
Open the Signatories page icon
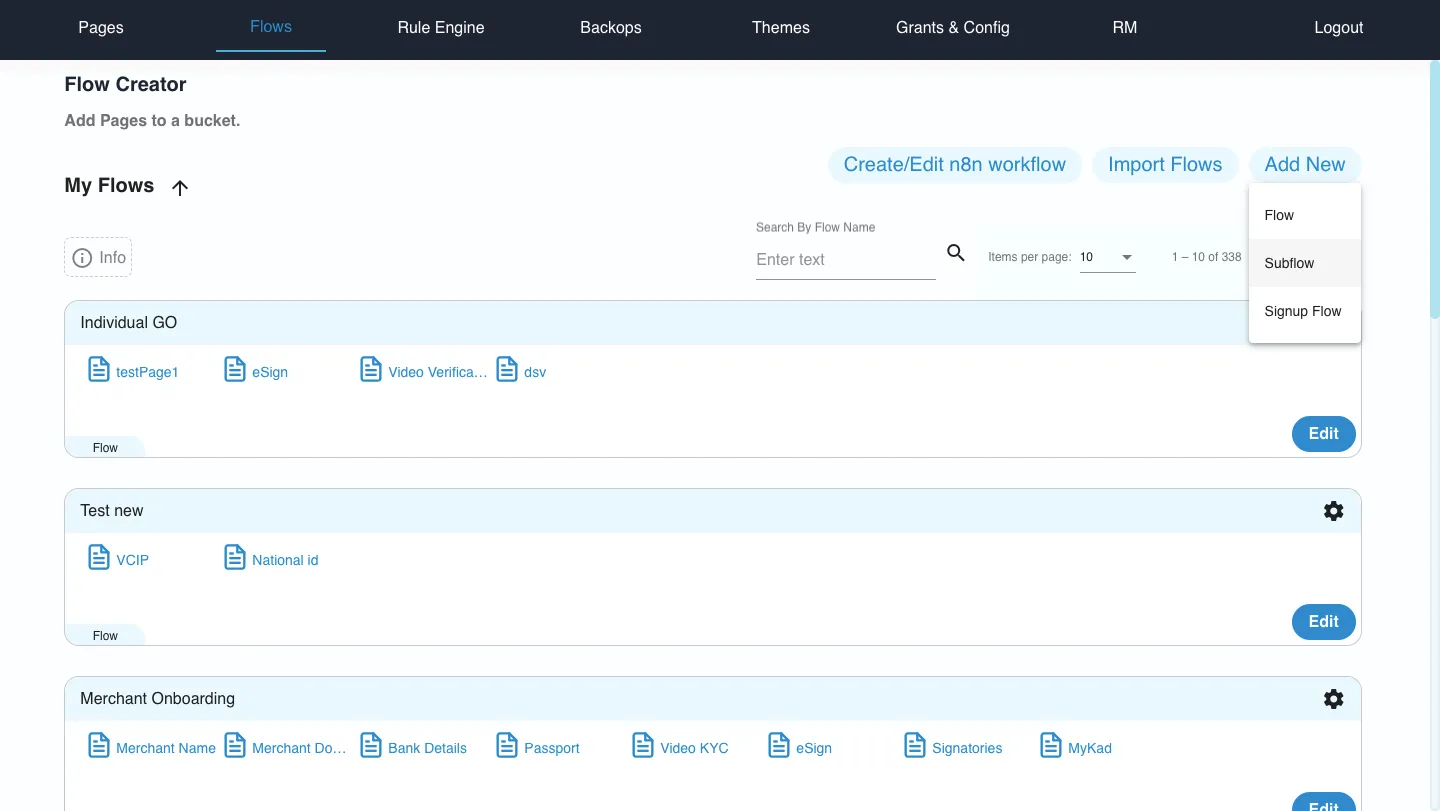pyautogui.click(x=915, y=746)
